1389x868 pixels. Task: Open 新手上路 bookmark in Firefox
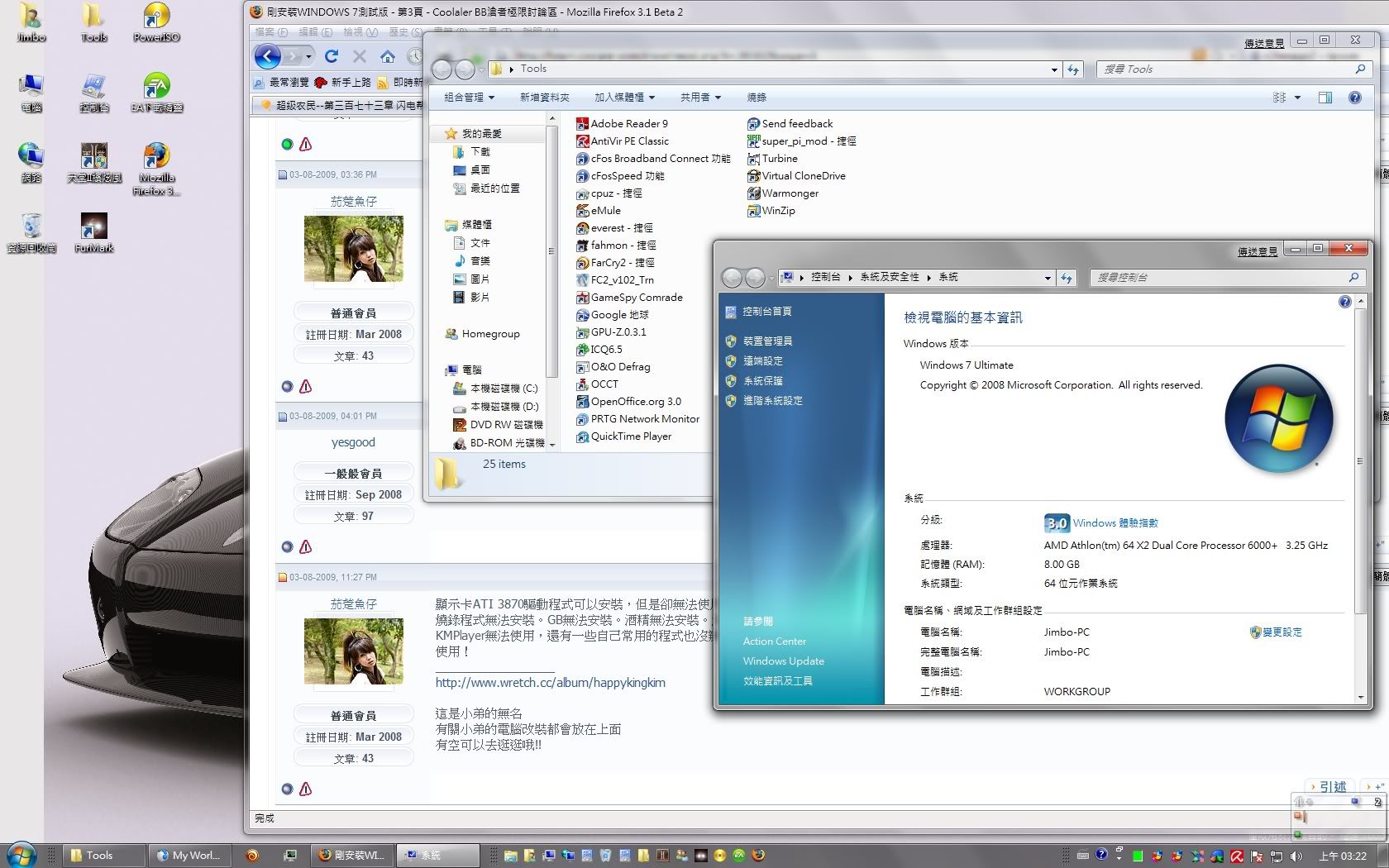click(x=343, y=82)
